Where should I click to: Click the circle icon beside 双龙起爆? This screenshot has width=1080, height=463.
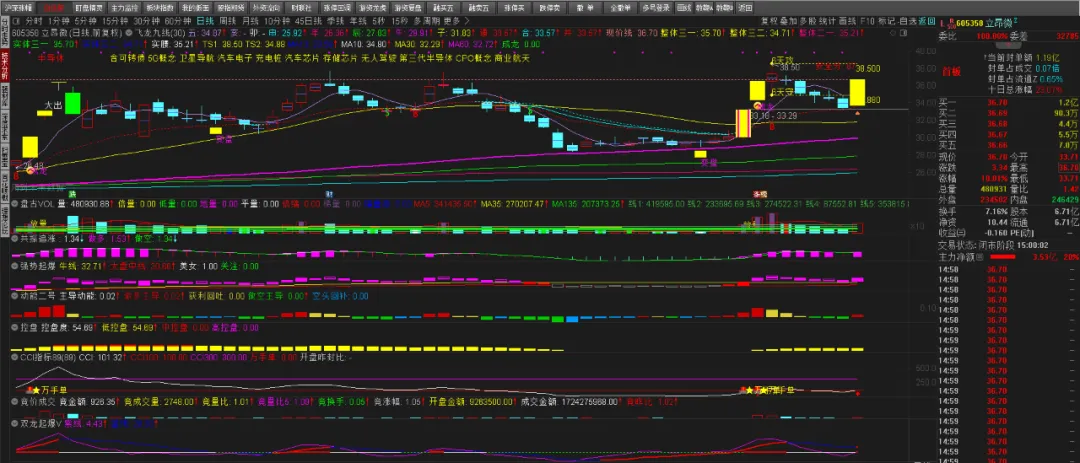pos(15,424)
